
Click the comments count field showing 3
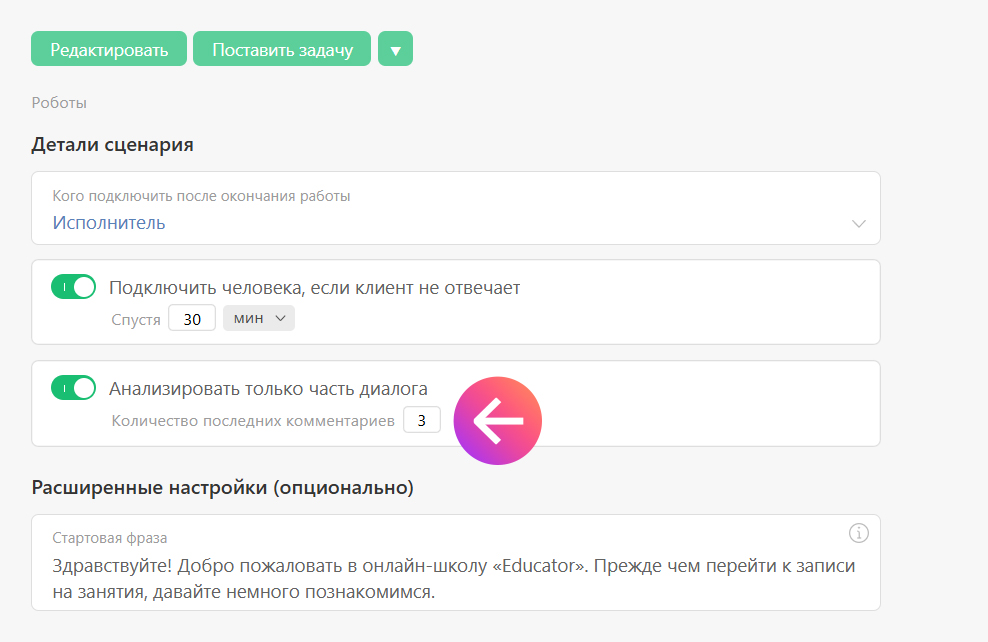[x=421, y=421]
